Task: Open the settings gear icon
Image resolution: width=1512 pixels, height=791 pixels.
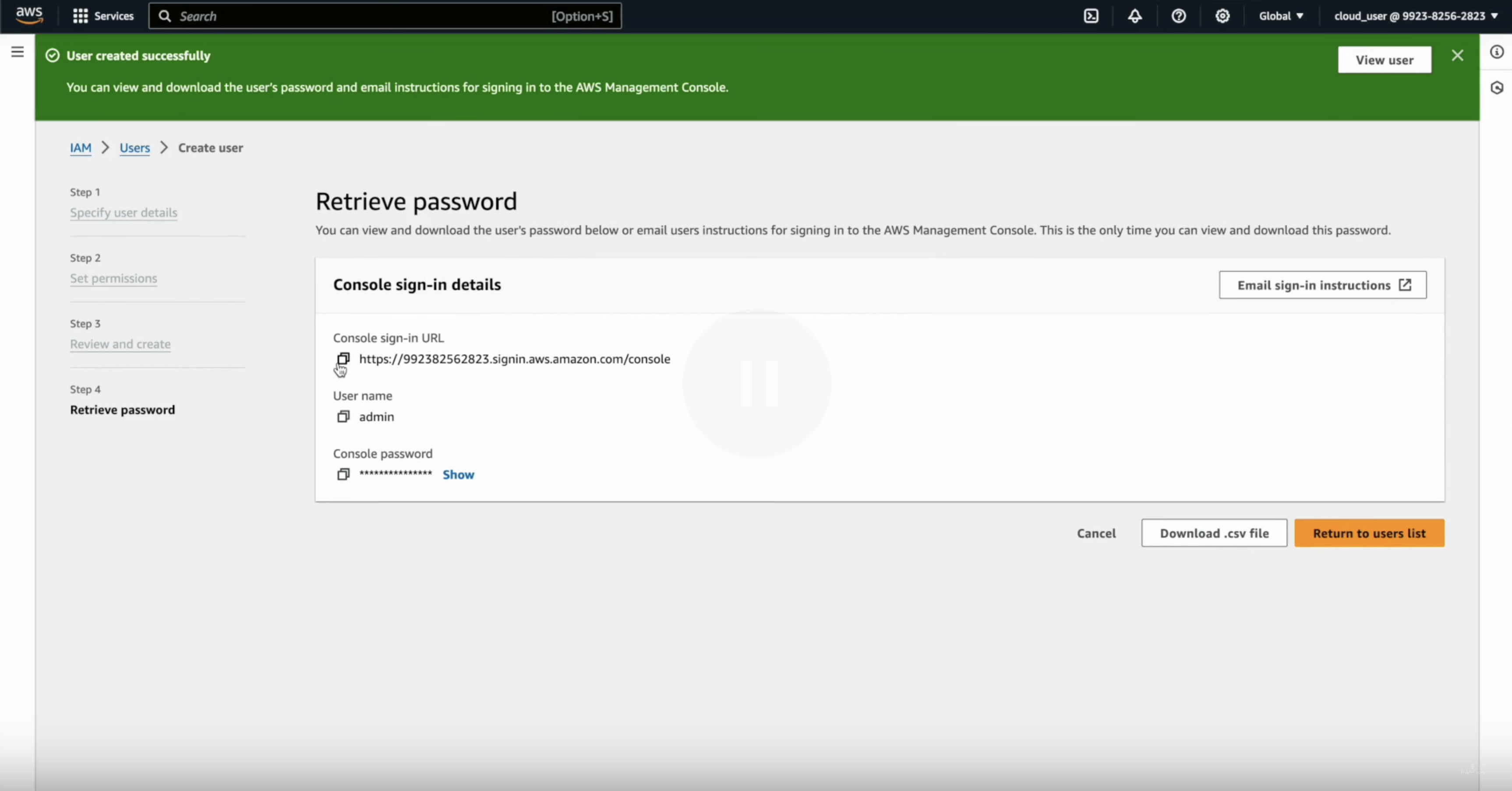Action: 1222,16
